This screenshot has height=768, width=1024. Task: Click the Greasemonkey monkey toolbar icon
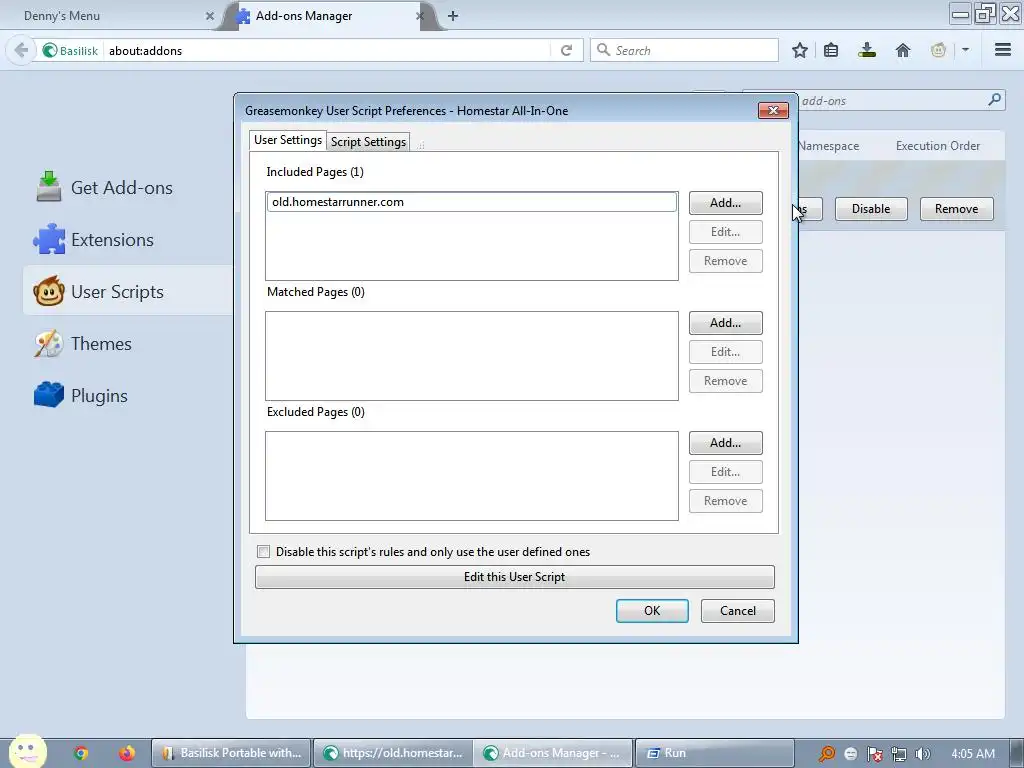(x=938, y=50)
